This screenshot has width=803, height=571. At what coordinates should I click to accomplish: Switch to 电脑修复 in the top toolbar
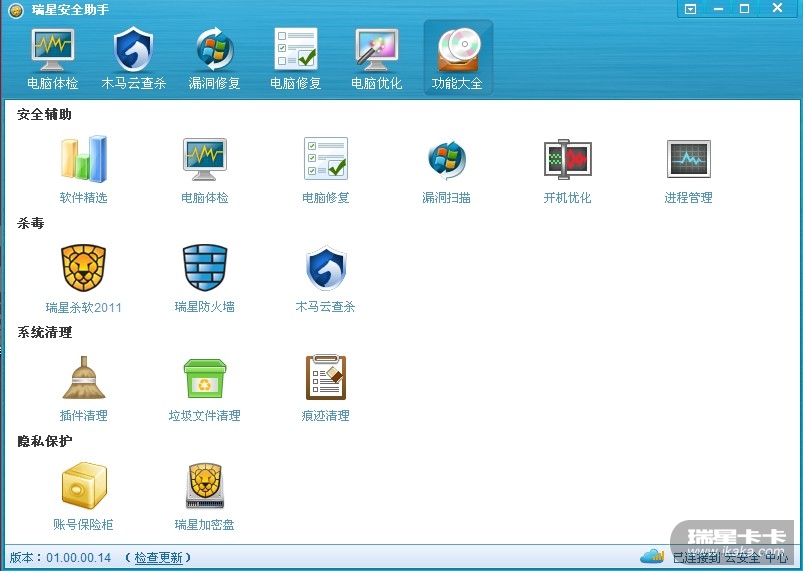click(x=295, y=59)
